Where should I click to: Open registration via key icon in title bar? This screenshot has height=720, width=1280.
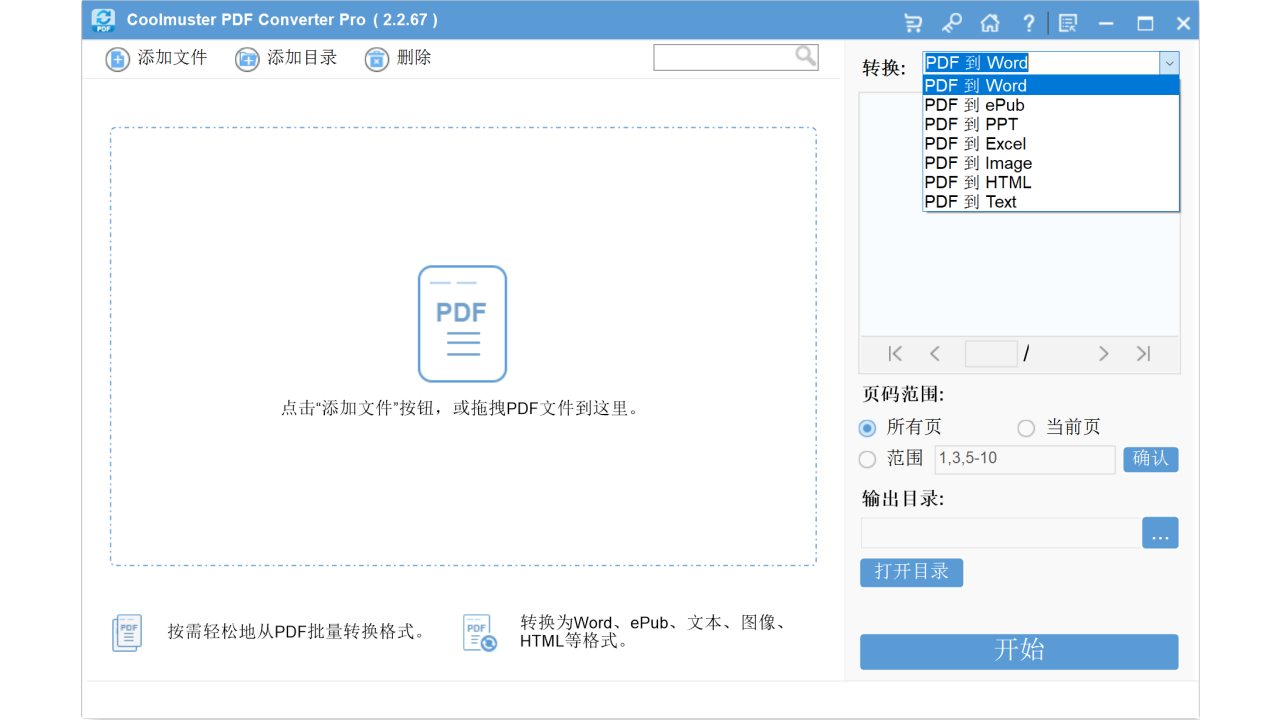coord(951,21)
